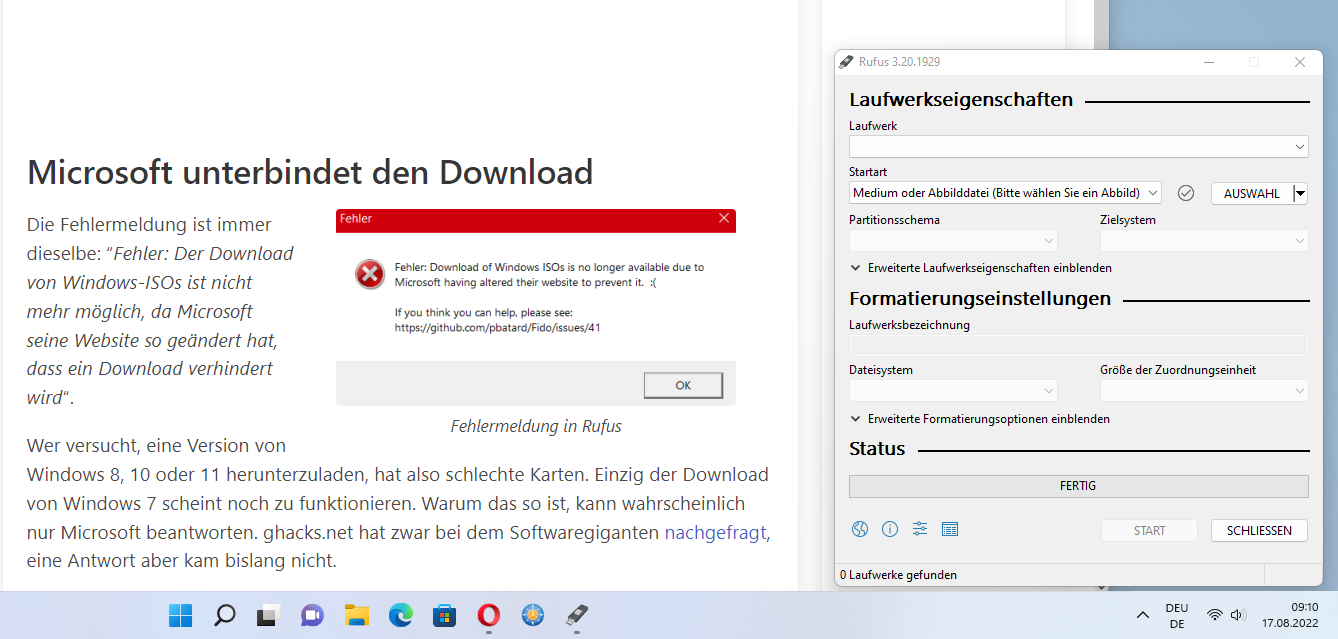Follow the nachgefragt link in article
Image resolution: width=1338 pixels, height=639 pixels.
coord(717,532)
